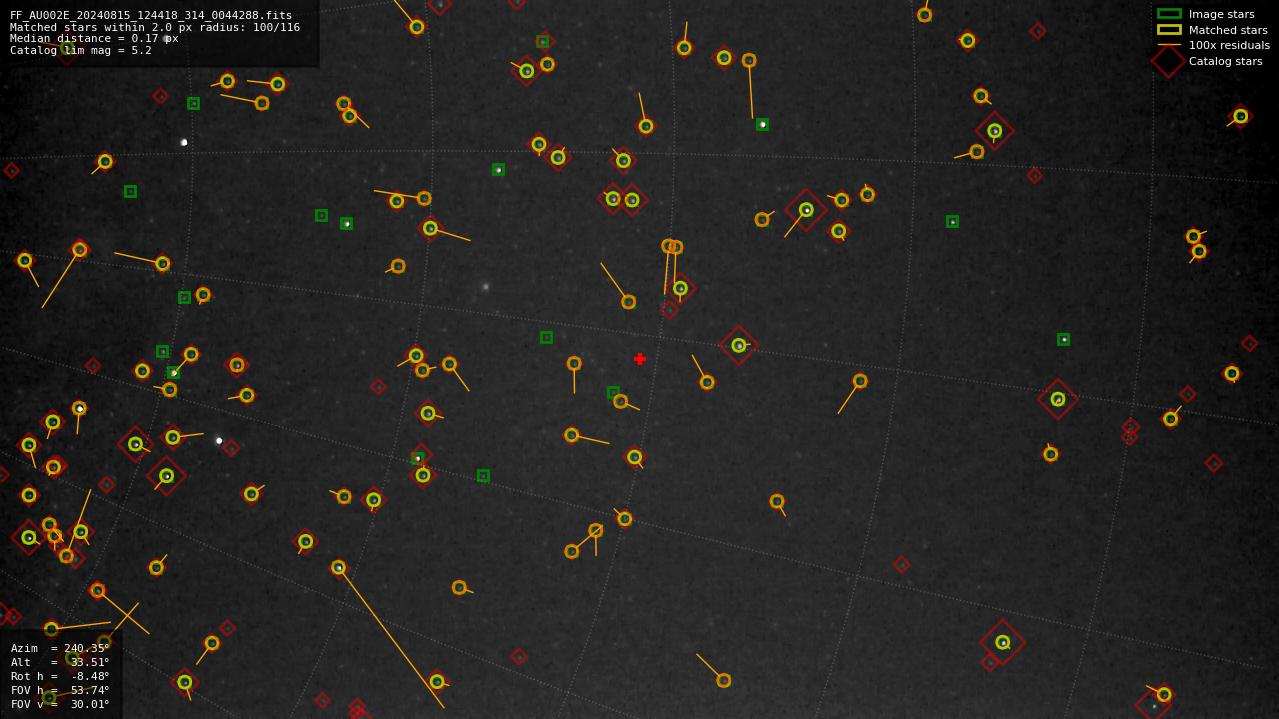Select the FITS file name text
Screen dimensions: 1279x719
pos(151,16)
